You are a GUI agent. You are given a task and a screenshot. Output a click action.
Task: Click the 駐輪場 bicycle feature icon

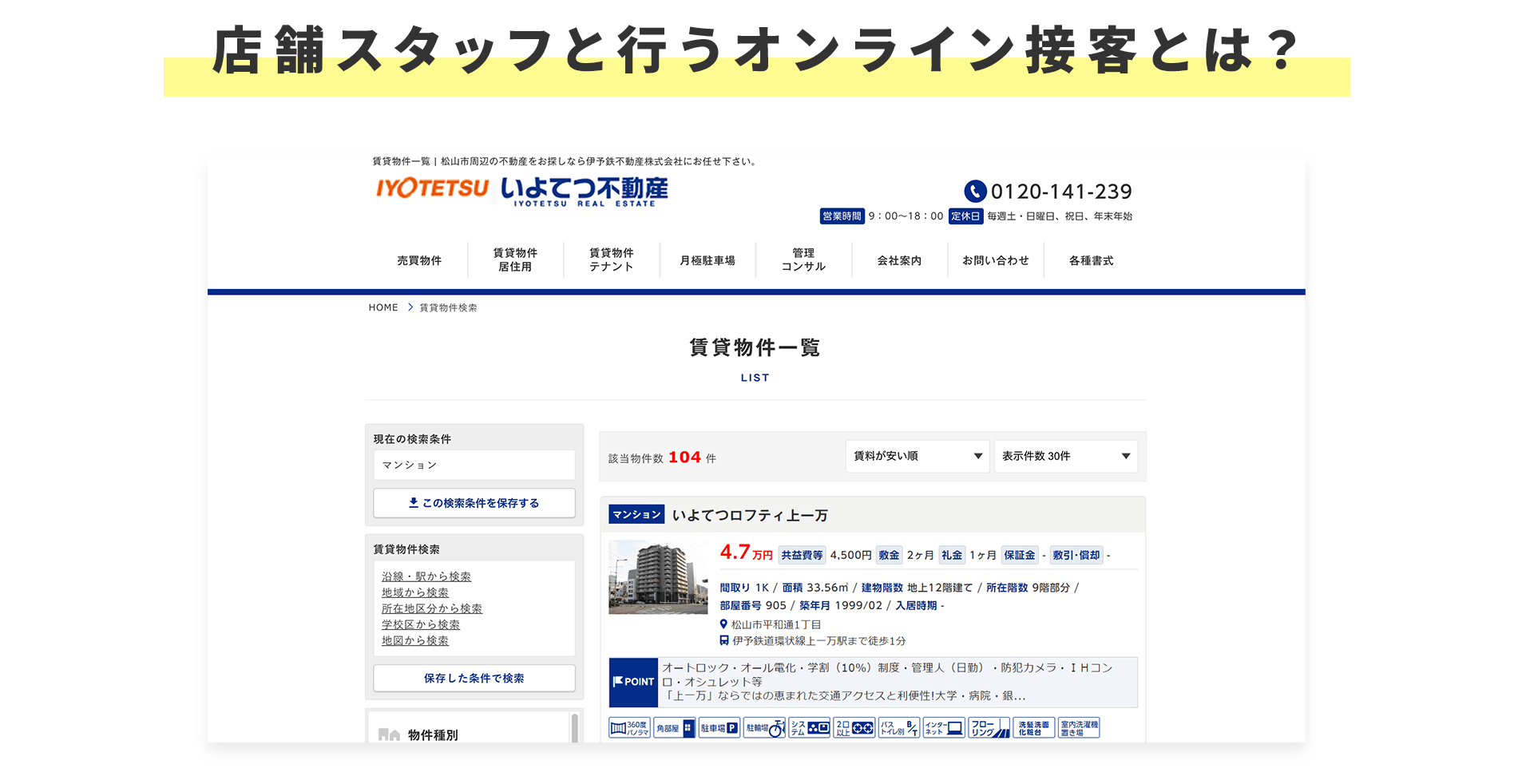[764, 728]
